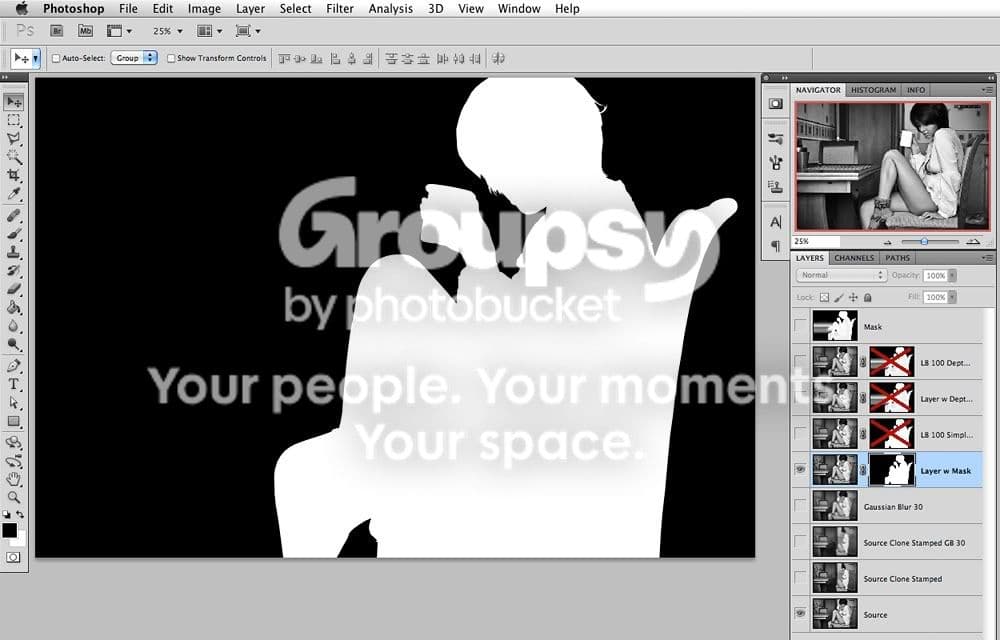The height and width of the screenshot is (640, 1000).
Task: Select the Quick Selection wand tool
Action: point(14,157)
